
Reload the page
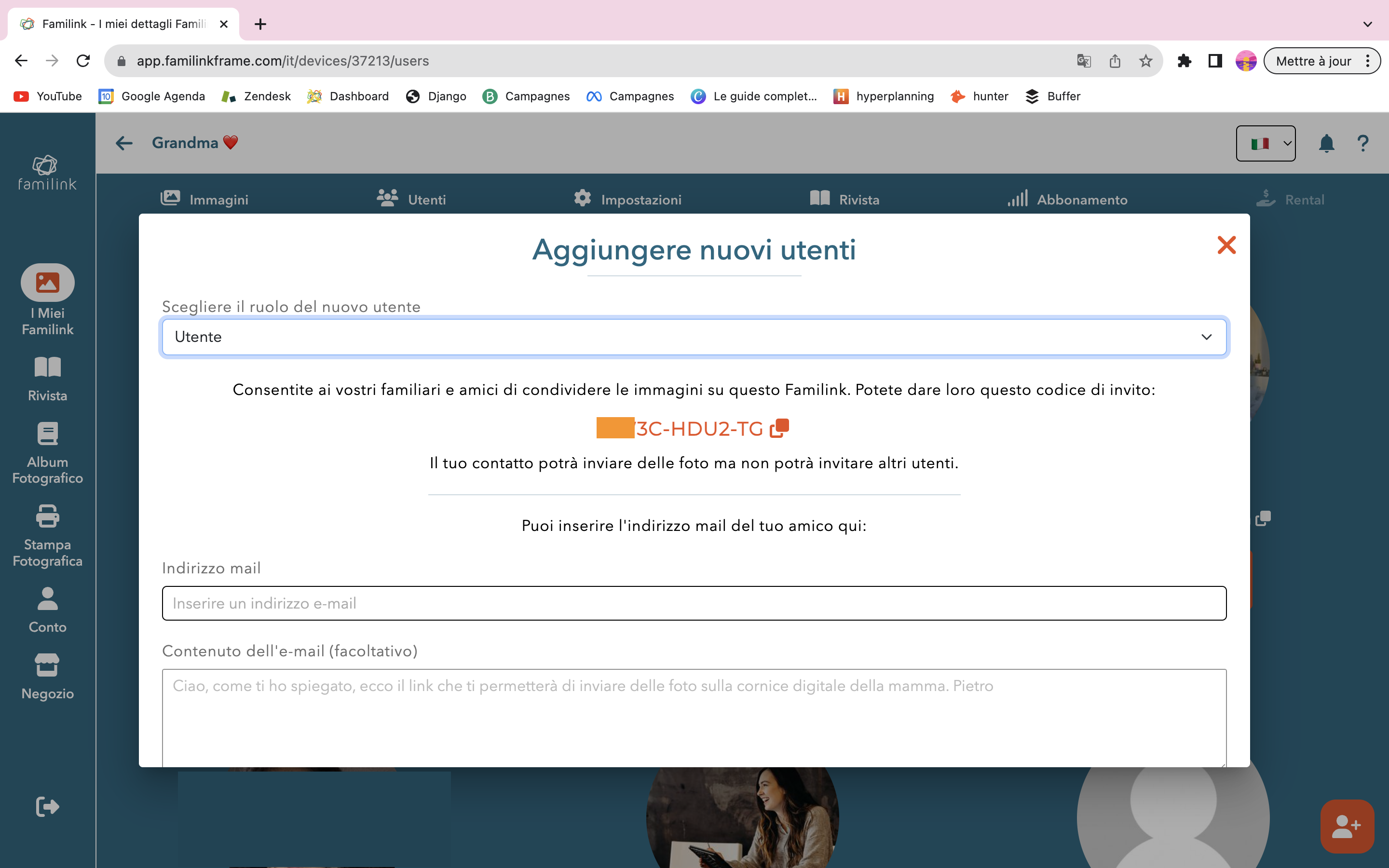83,61
